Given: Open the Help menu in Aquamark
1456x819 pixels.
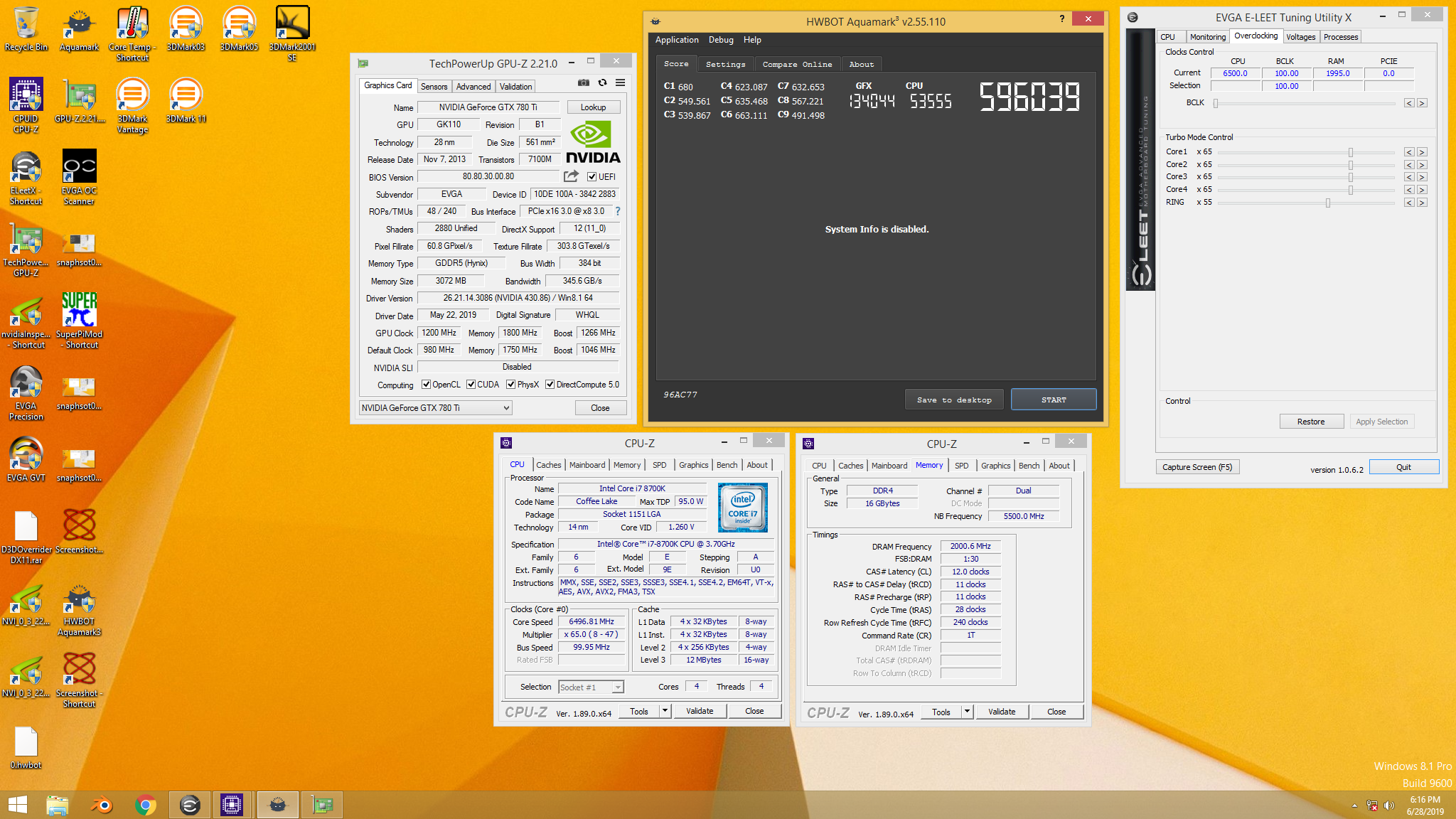Looking at the screenshot, I should pos(752,40).
